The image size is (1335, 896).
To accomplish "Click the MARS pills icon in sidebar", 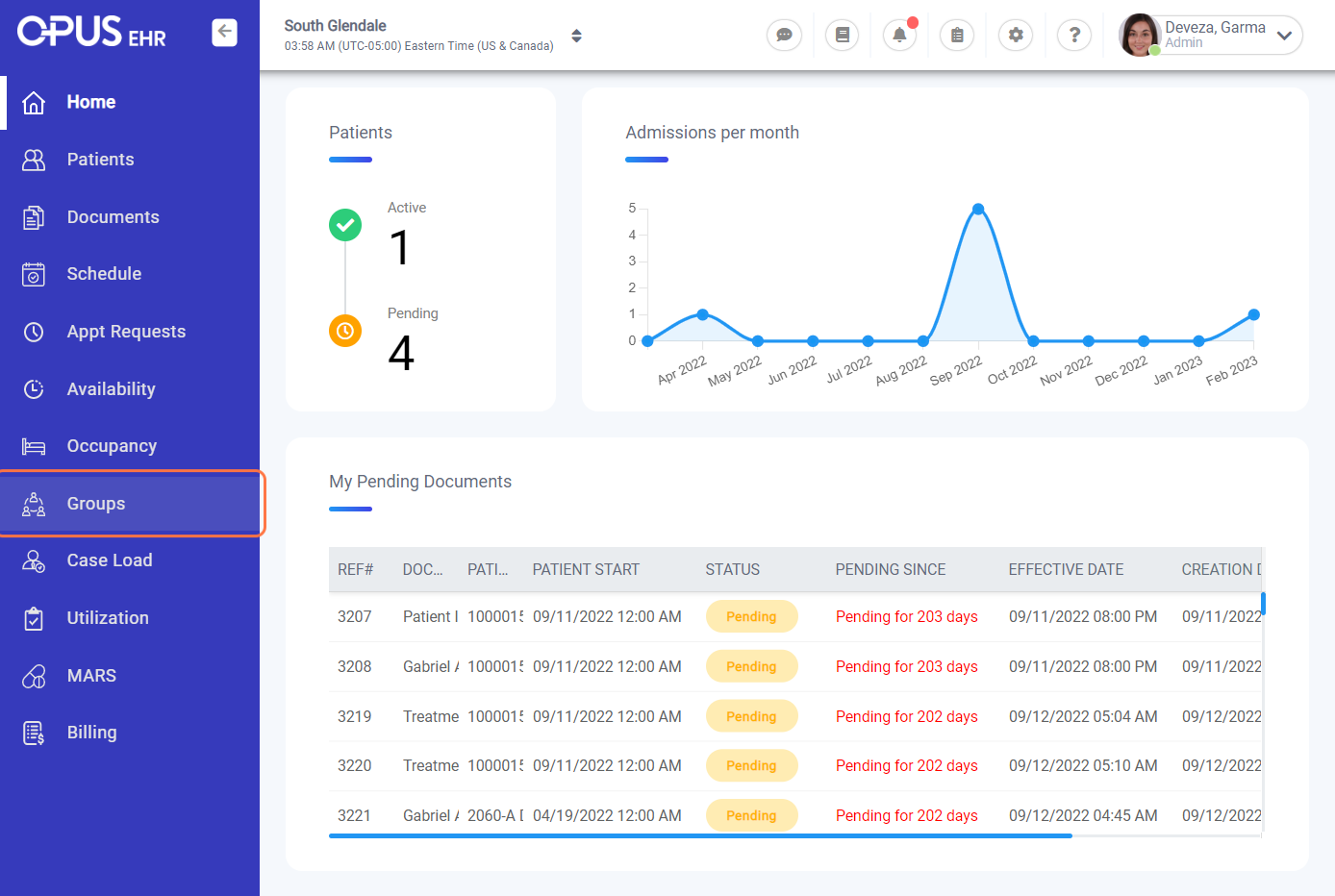I will click(x=34, y=676).
